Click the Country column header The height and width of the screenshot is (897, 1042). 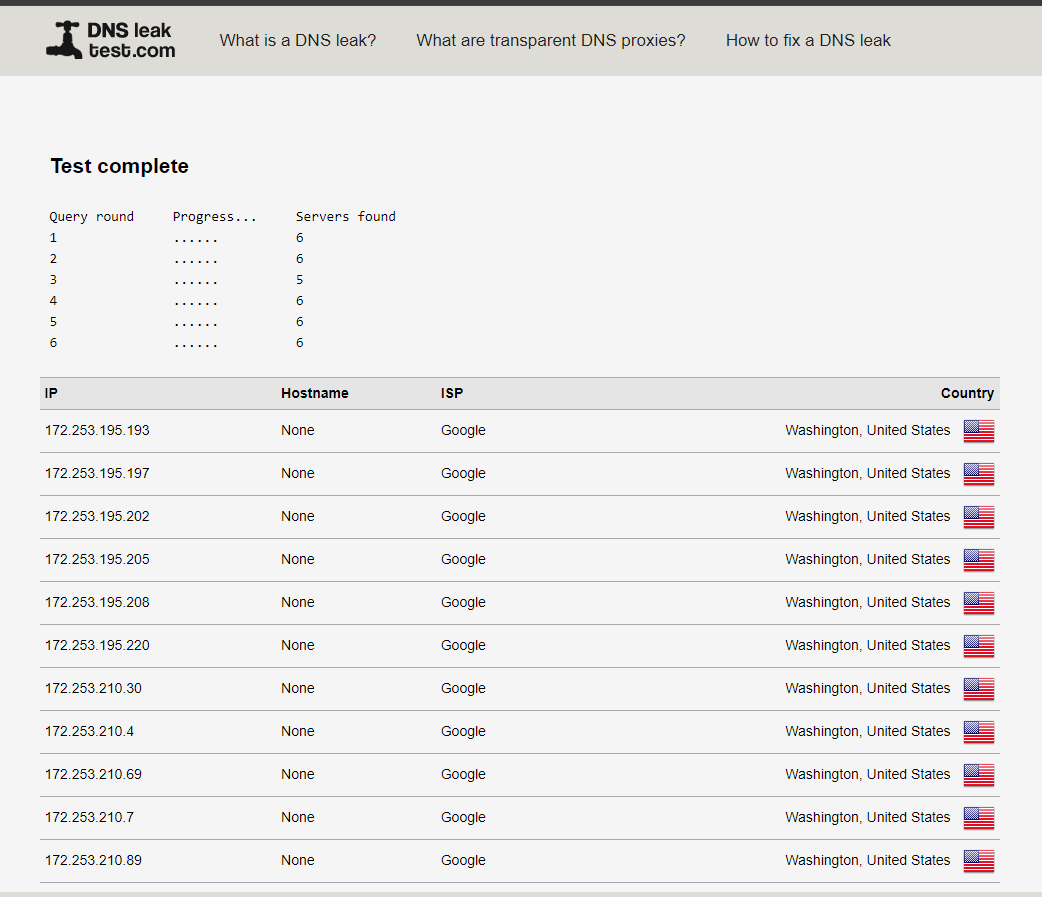click(x=967, y=393)
